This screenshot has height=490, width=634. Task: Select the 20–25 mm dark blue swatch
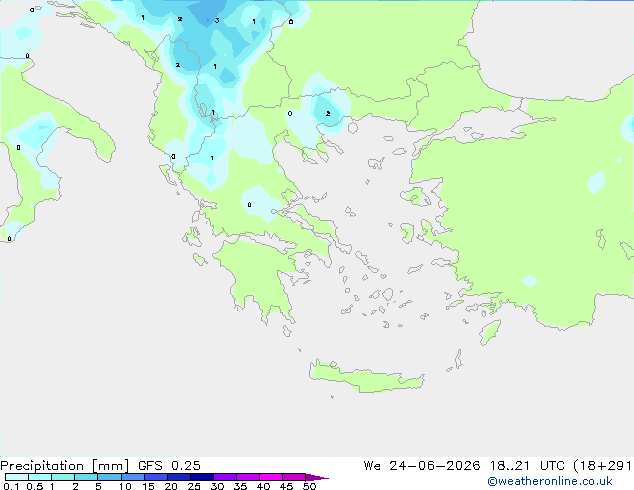[178, 477]
